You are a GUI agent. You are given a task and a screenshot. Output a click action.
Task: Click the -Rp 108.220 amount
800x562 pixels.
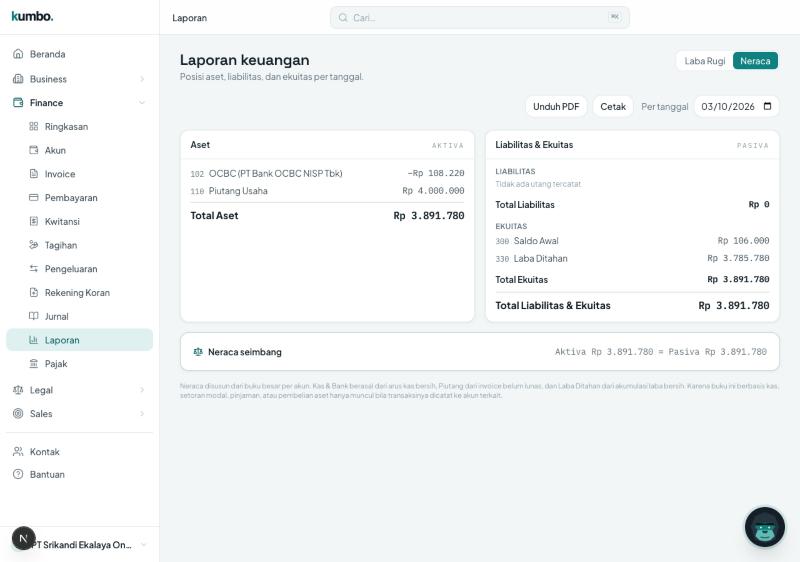click(436, 173)
